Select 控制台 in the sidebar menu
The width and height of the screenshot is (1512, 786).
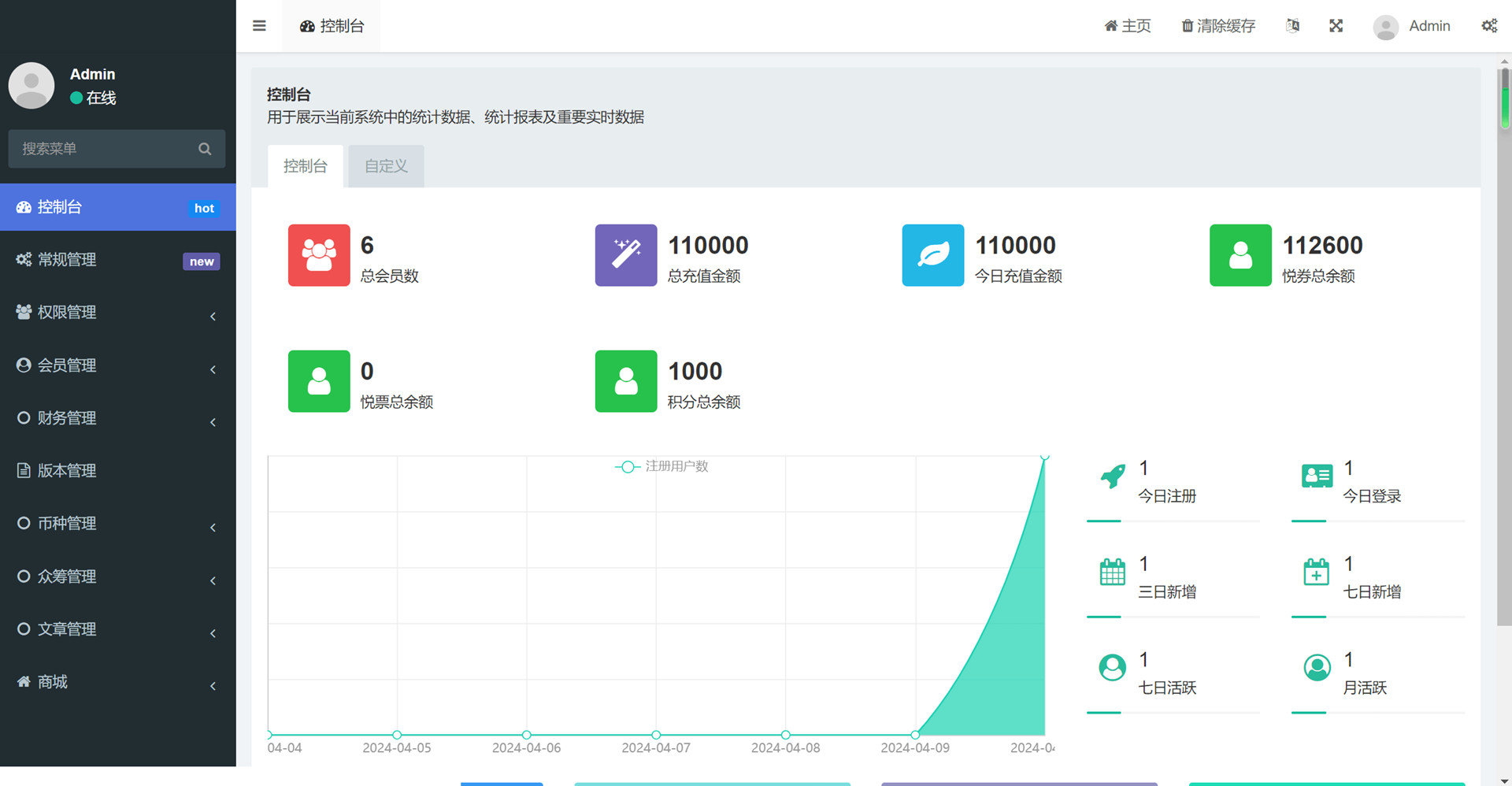pos(118,207)
